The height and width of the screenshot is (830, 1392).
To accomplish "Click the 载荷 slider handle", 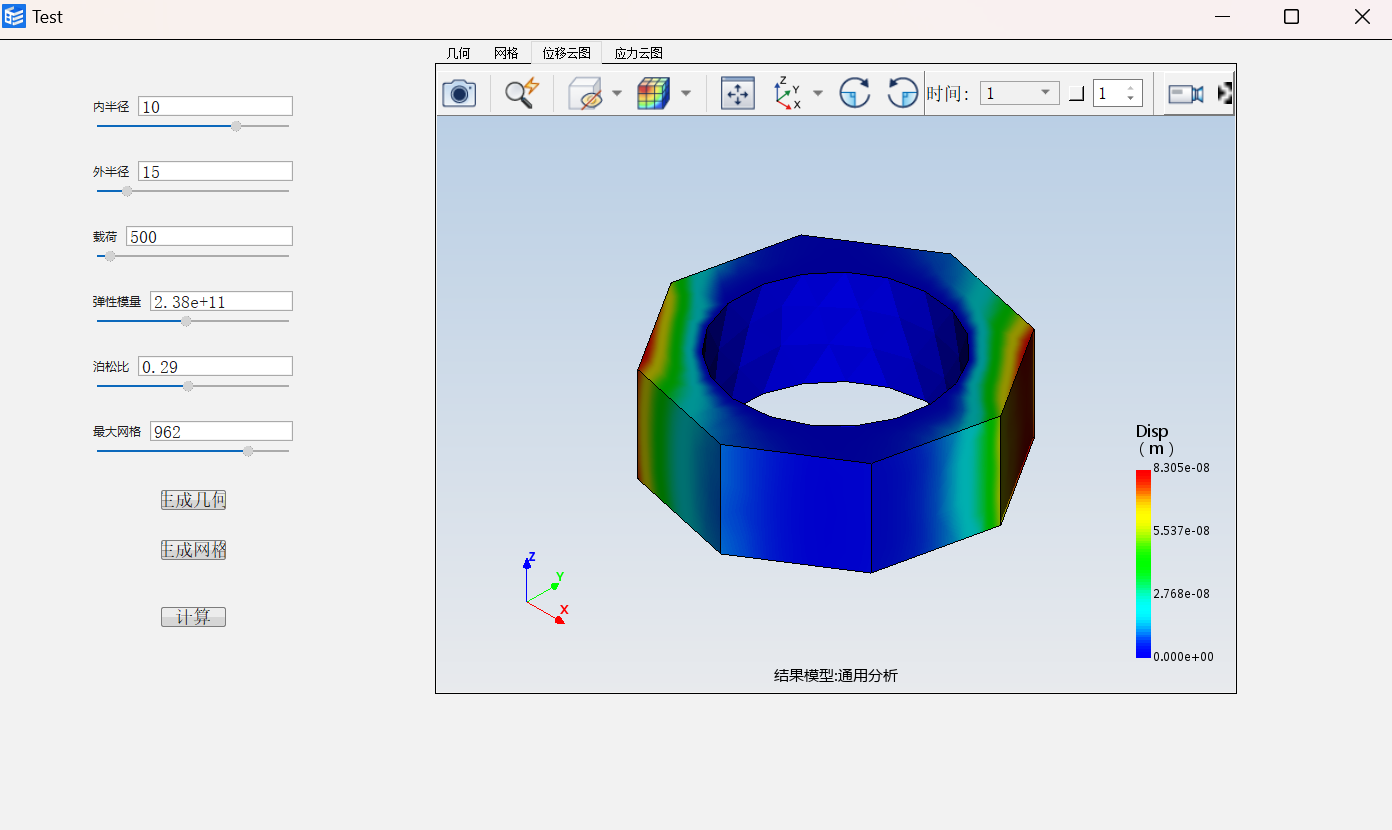I will click(x=110, y=256).
